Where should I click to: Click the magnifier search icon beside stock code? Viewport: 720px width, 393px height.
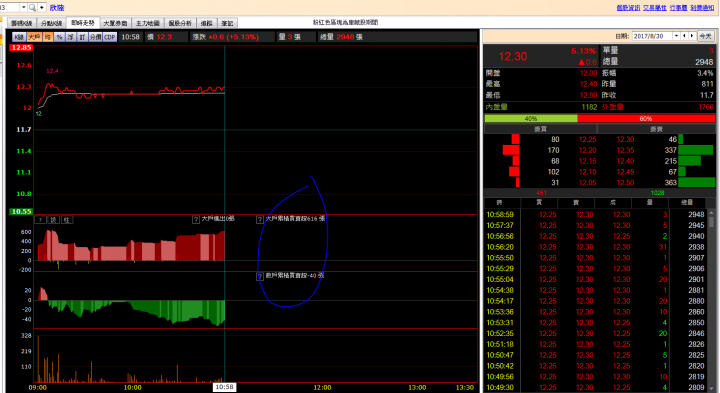[32, 7]
